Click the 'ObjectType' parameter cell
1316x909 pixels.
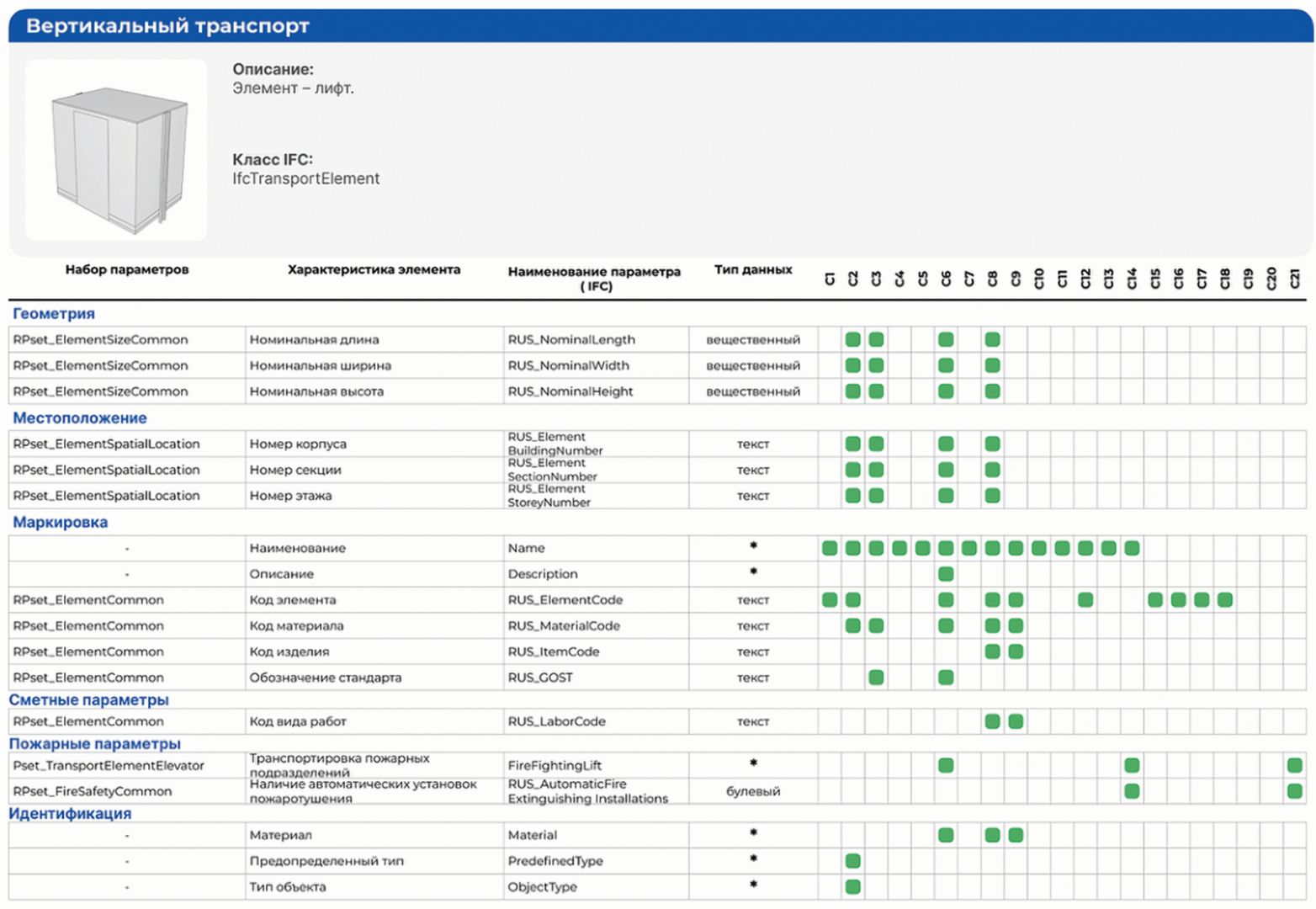tap(596, 887)
